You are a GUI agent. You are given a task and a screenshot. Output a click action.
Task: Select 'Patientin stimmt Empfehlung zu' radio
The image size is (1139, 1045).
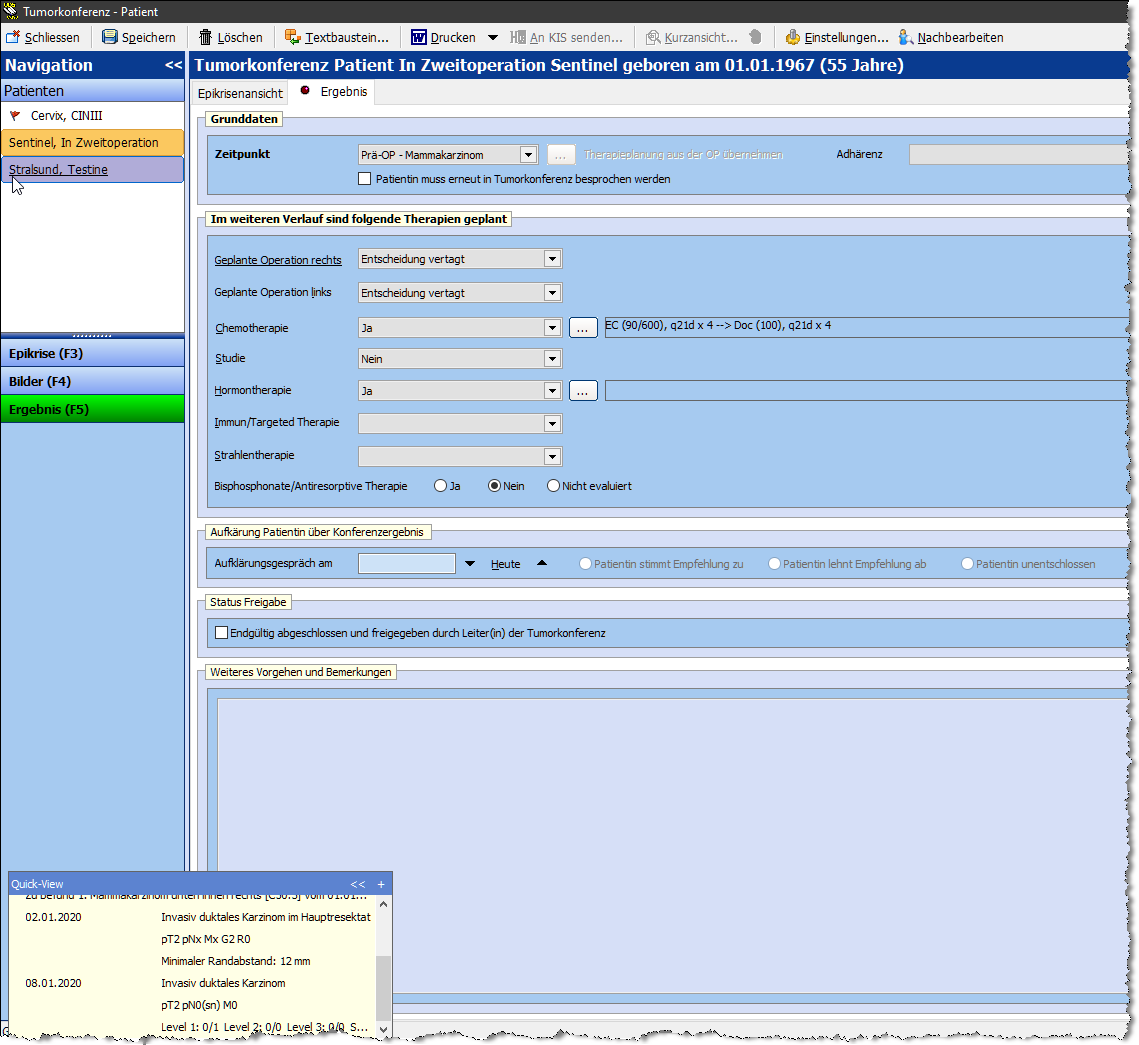tap(585, 564)
